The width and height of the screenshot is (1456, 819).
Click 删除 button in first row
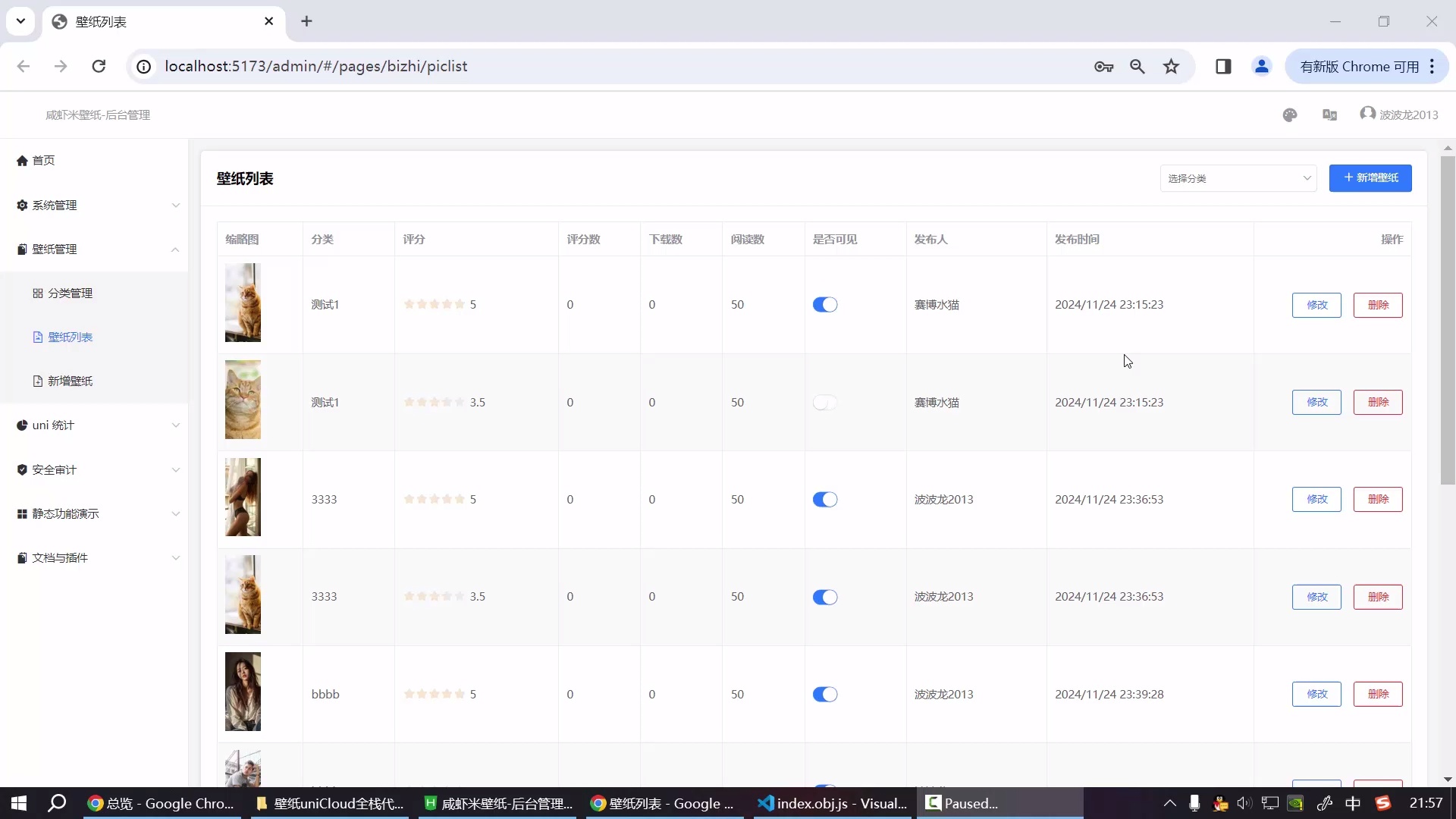tap(1377, 305)
